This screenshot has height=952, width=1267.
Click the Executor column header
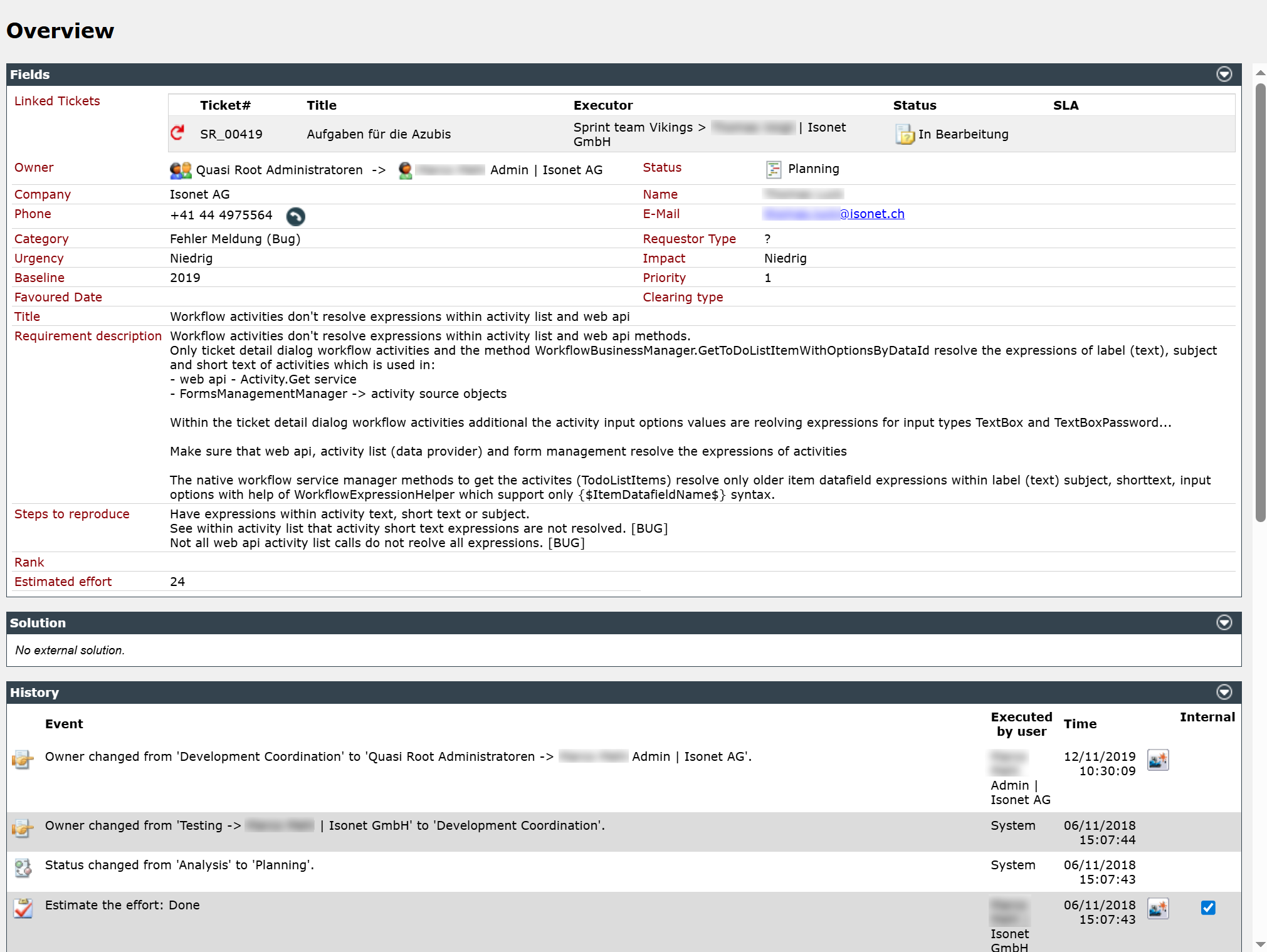click(x=603, y=105)
